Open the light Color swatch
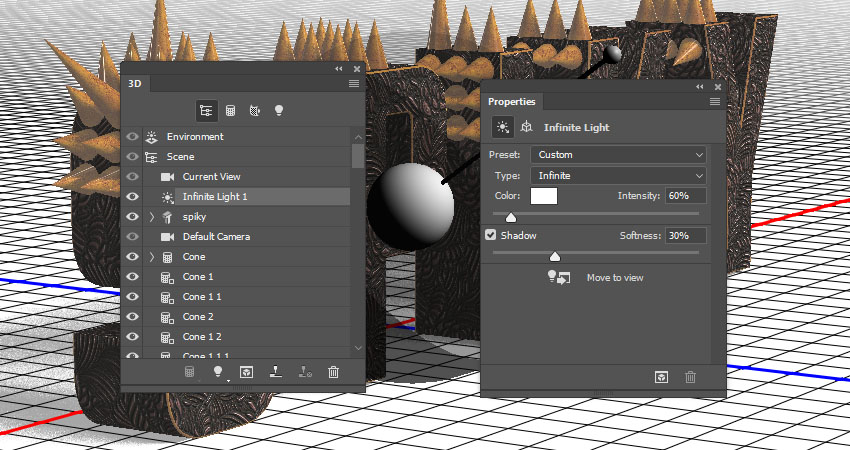The height and width of the screenshot is (450, 850). pyautogui.click(x=544, y=196)
